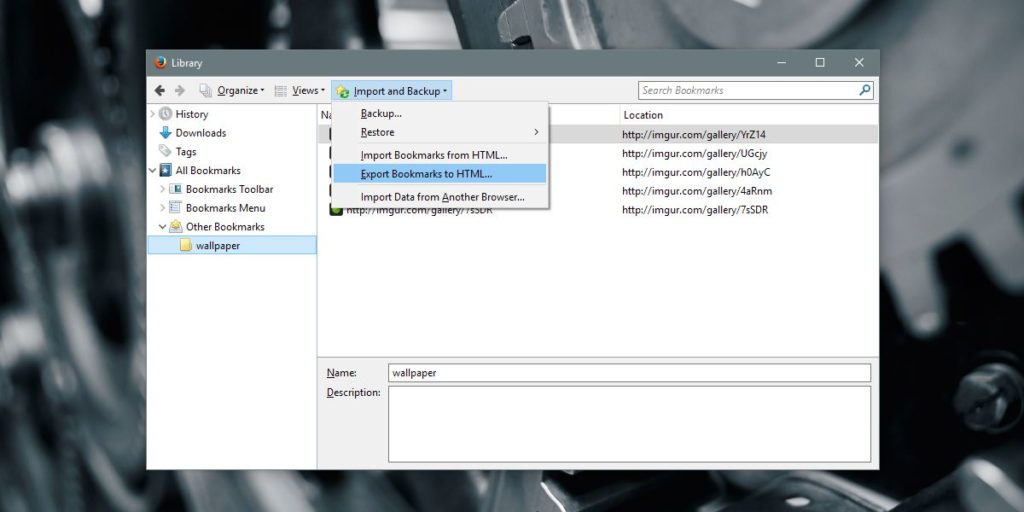
Task: Select All Bookmarks in the sidebar
Action: pos(208,170)
